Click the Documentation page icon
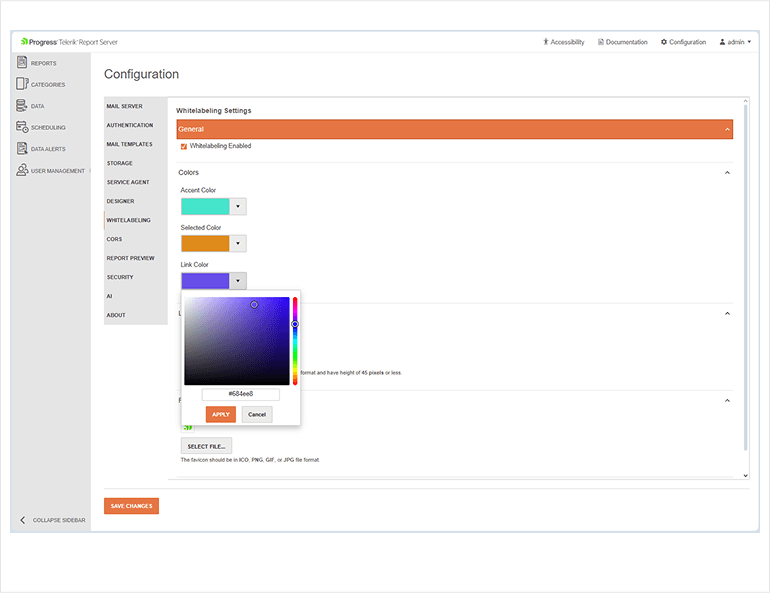The width and height of the screenshot is (770, 593). (601, 42)
